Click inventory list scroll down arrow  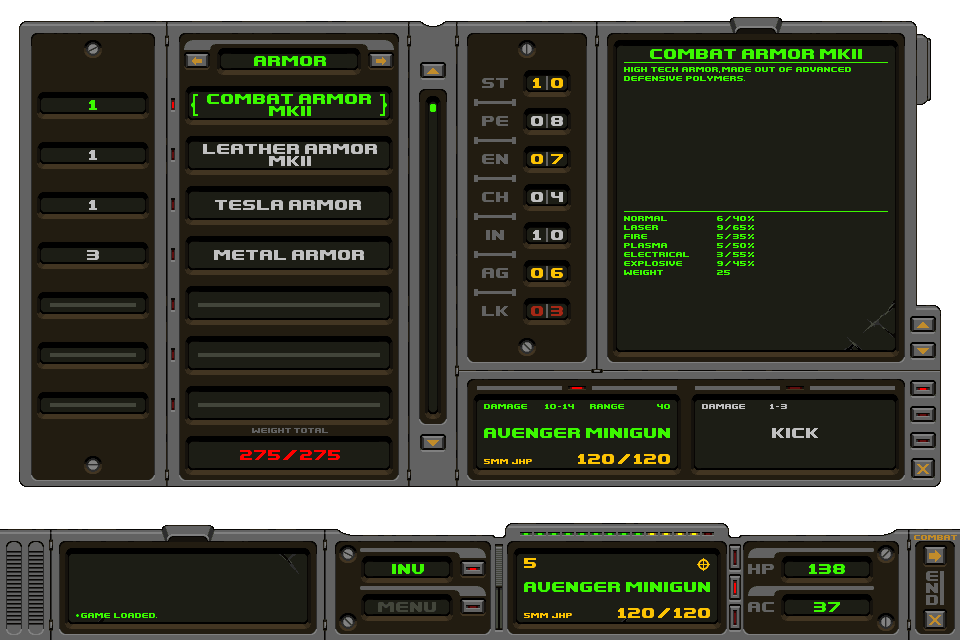433,442
